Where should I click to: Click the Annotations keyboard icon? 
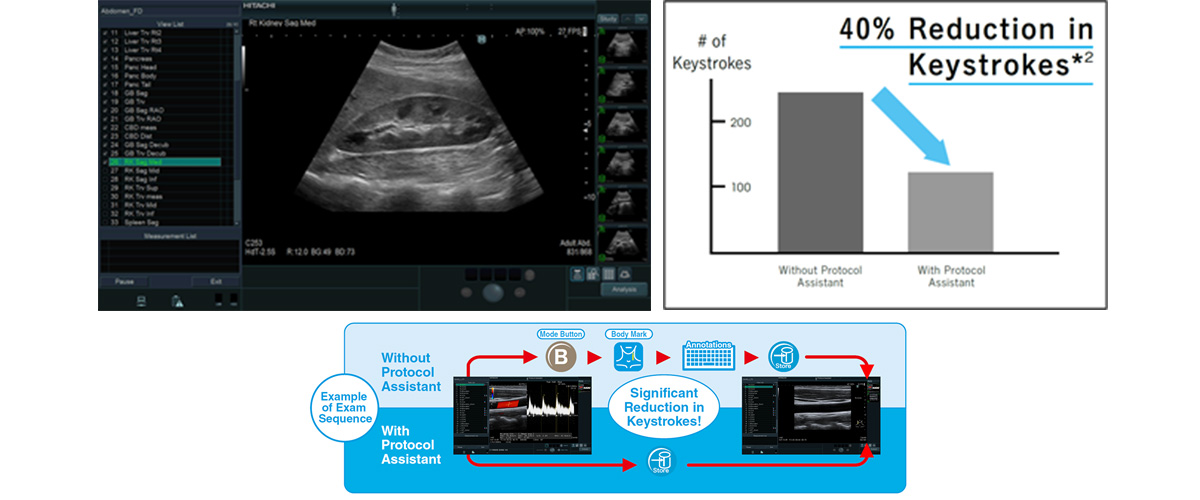(708, 358)
